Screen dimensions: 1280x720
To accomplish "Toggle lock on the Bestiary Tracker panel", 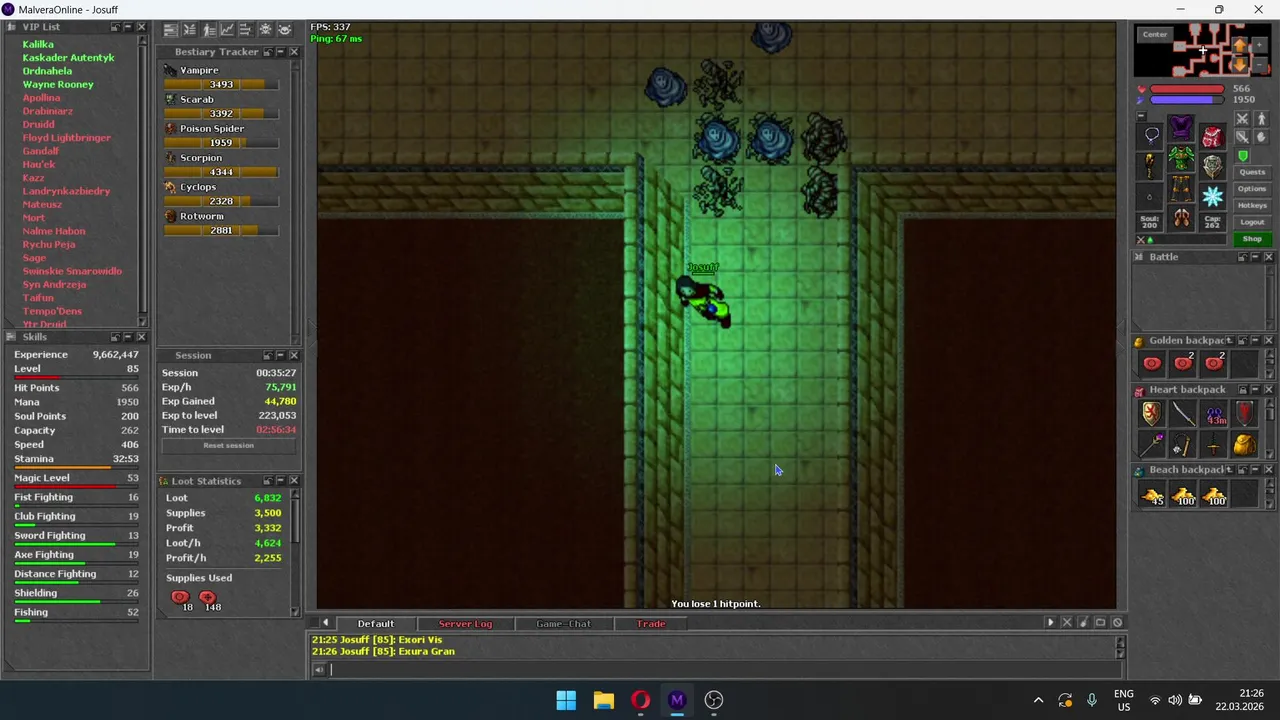I will pos(268,51).
